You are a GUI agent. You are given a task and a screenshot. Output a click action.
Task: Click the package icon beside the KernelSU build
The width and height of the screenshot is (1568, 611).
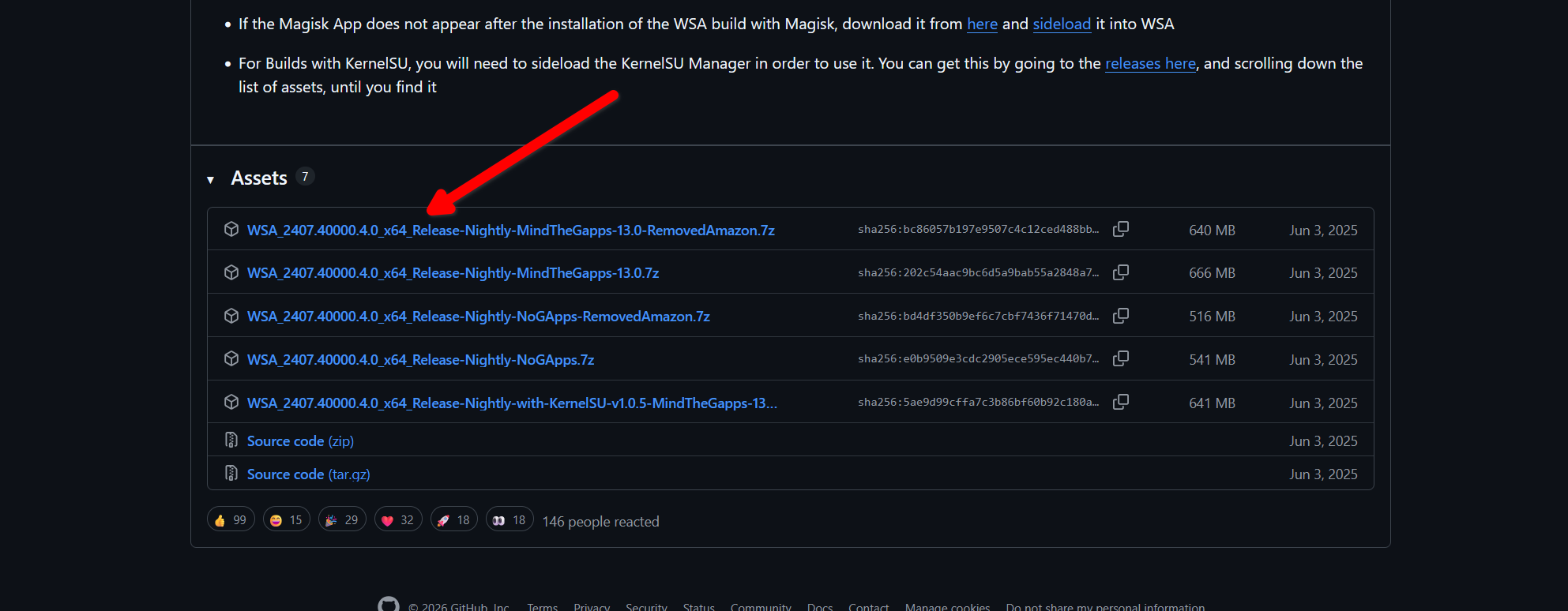[x=231, y=403]
